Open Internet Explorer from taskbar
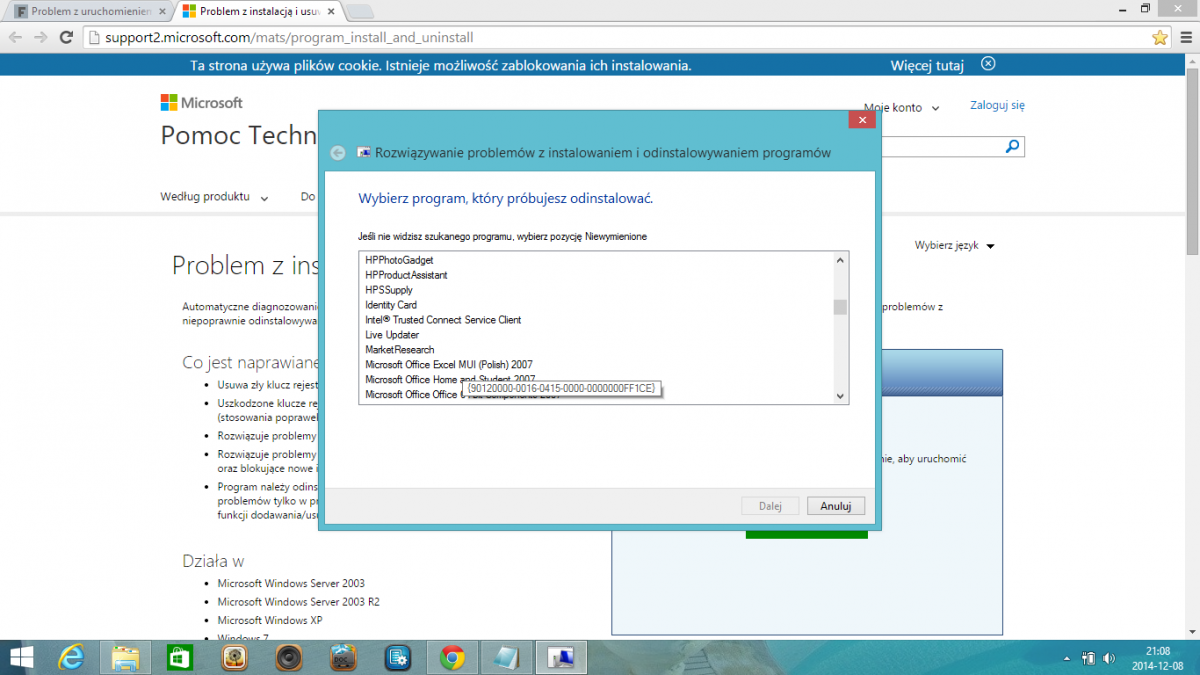Screen dimensions: 1200x675 coord(72,657)
